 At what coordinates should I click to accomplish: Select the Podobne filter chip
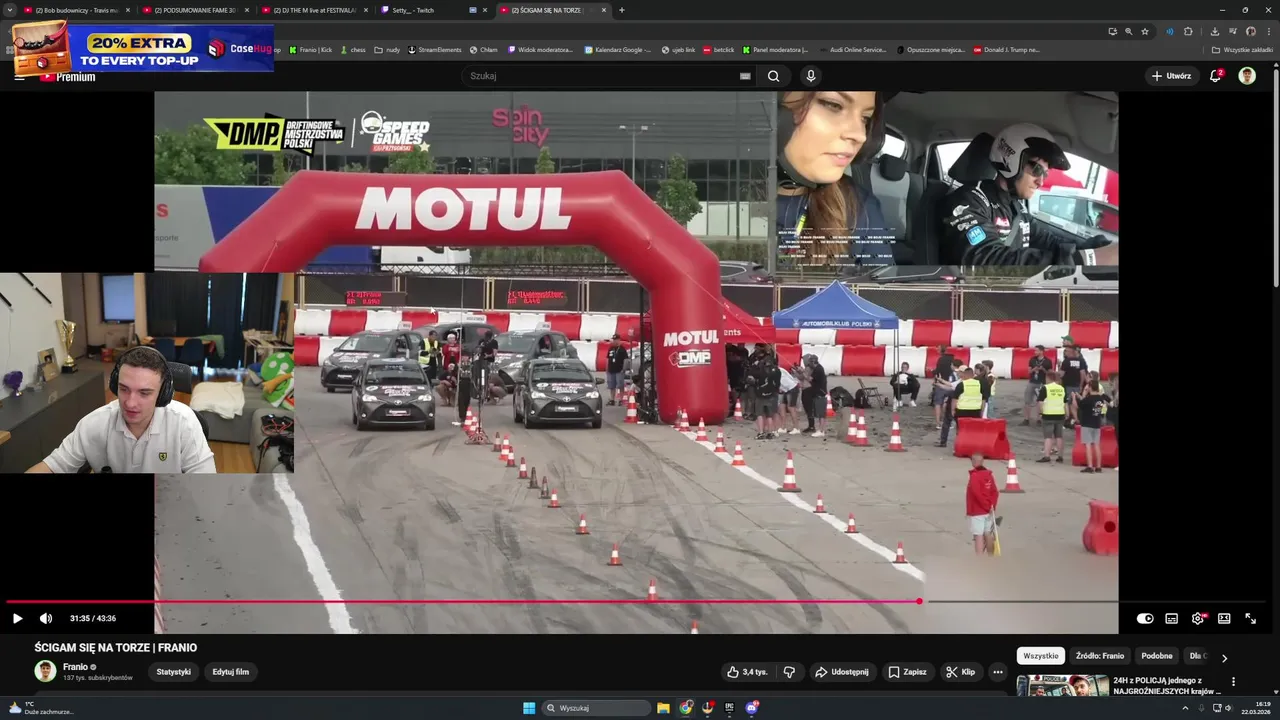tap(1157, 656)
